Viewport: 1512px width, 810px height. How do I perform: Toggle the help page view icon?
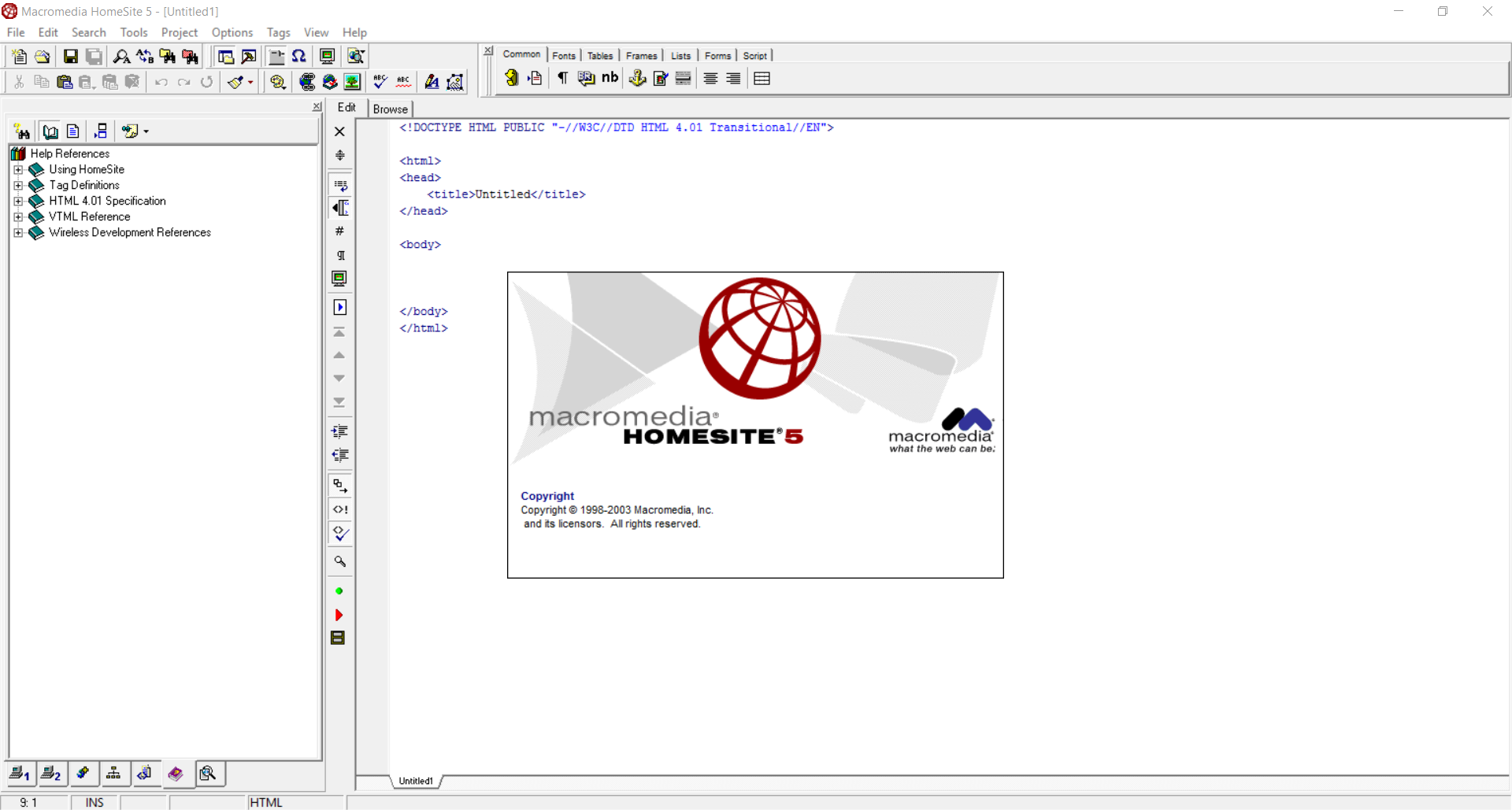point(73,131)
